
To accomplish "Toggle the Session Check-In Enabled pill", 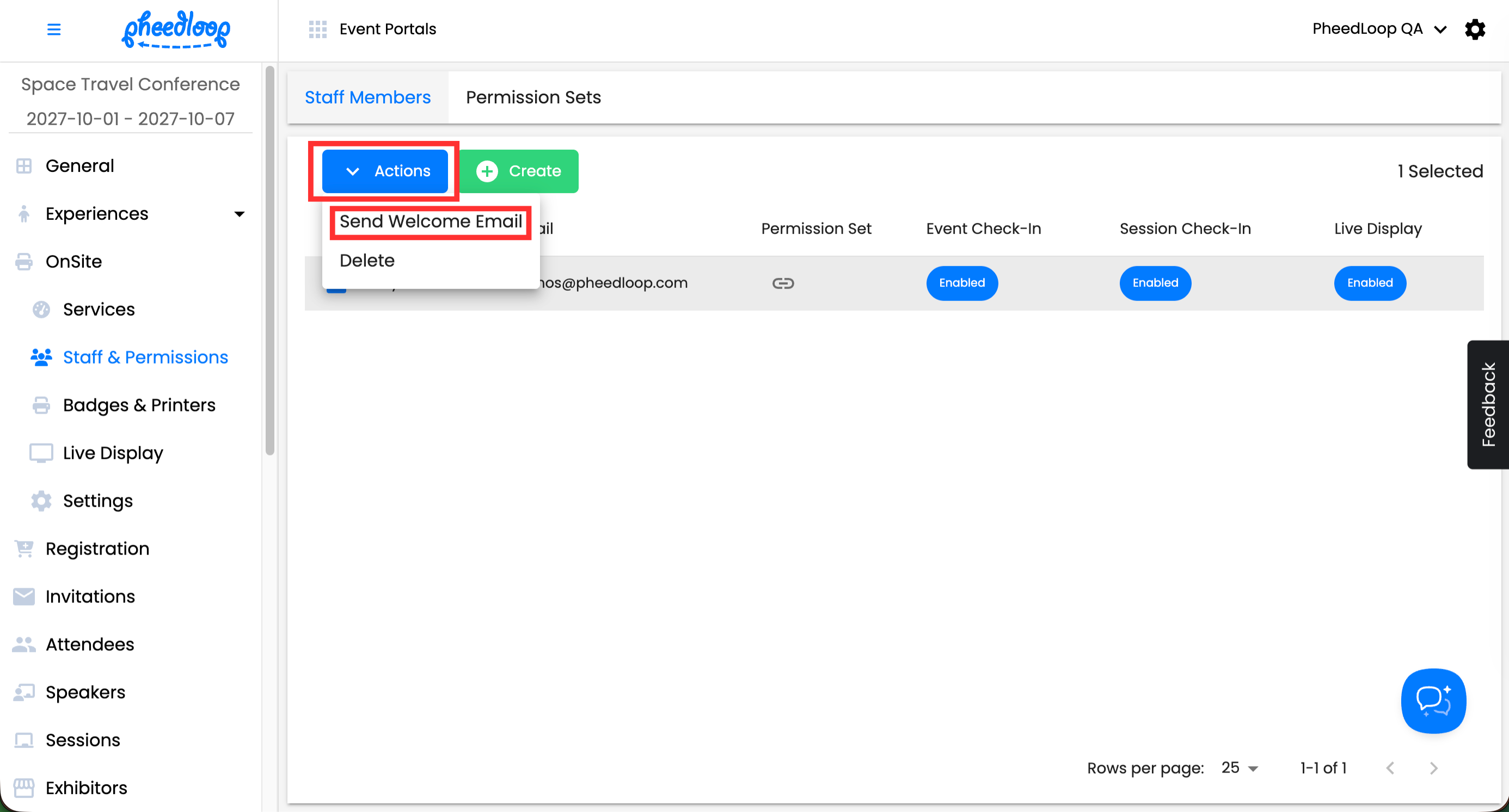I will click(x=1155, y=284).
